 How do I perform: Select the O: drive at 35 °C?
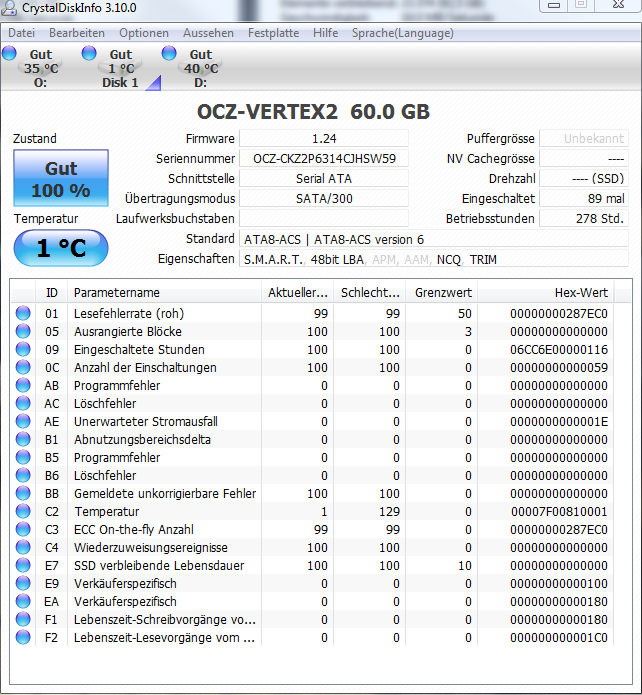(x=40, y=68)
